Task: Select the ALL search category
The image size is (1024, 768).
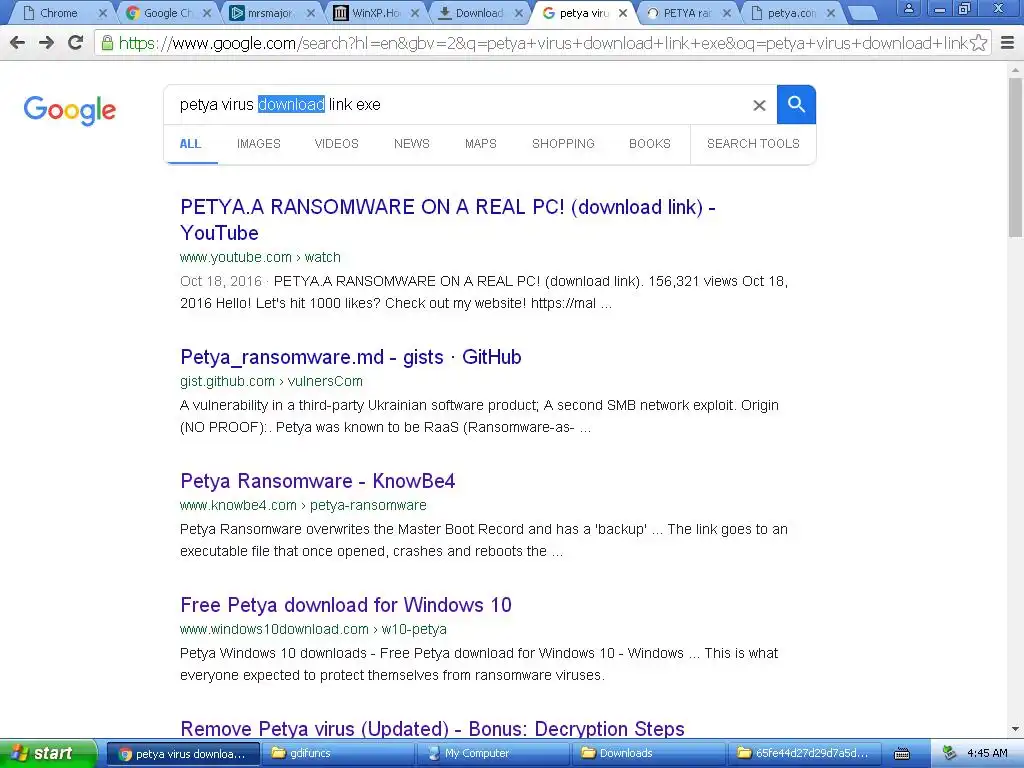Action: (x=190, y=144)
